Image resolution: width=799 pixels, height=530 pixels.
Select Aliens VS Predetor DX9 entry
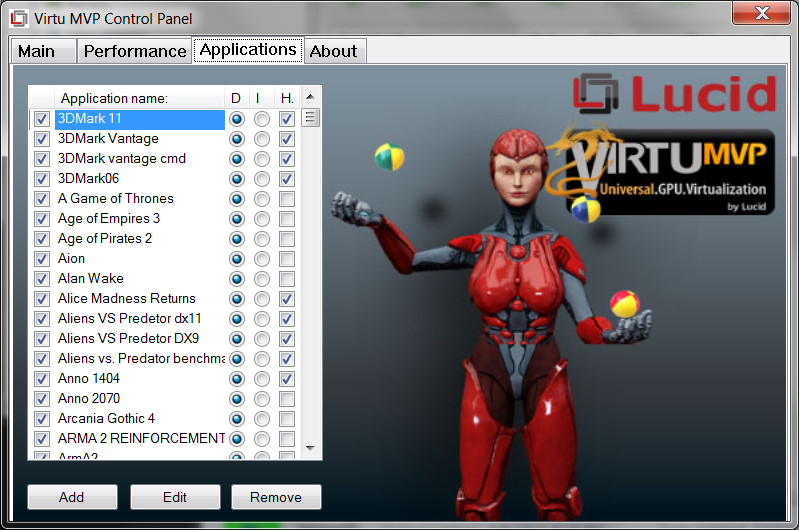(x=140, y=338)
